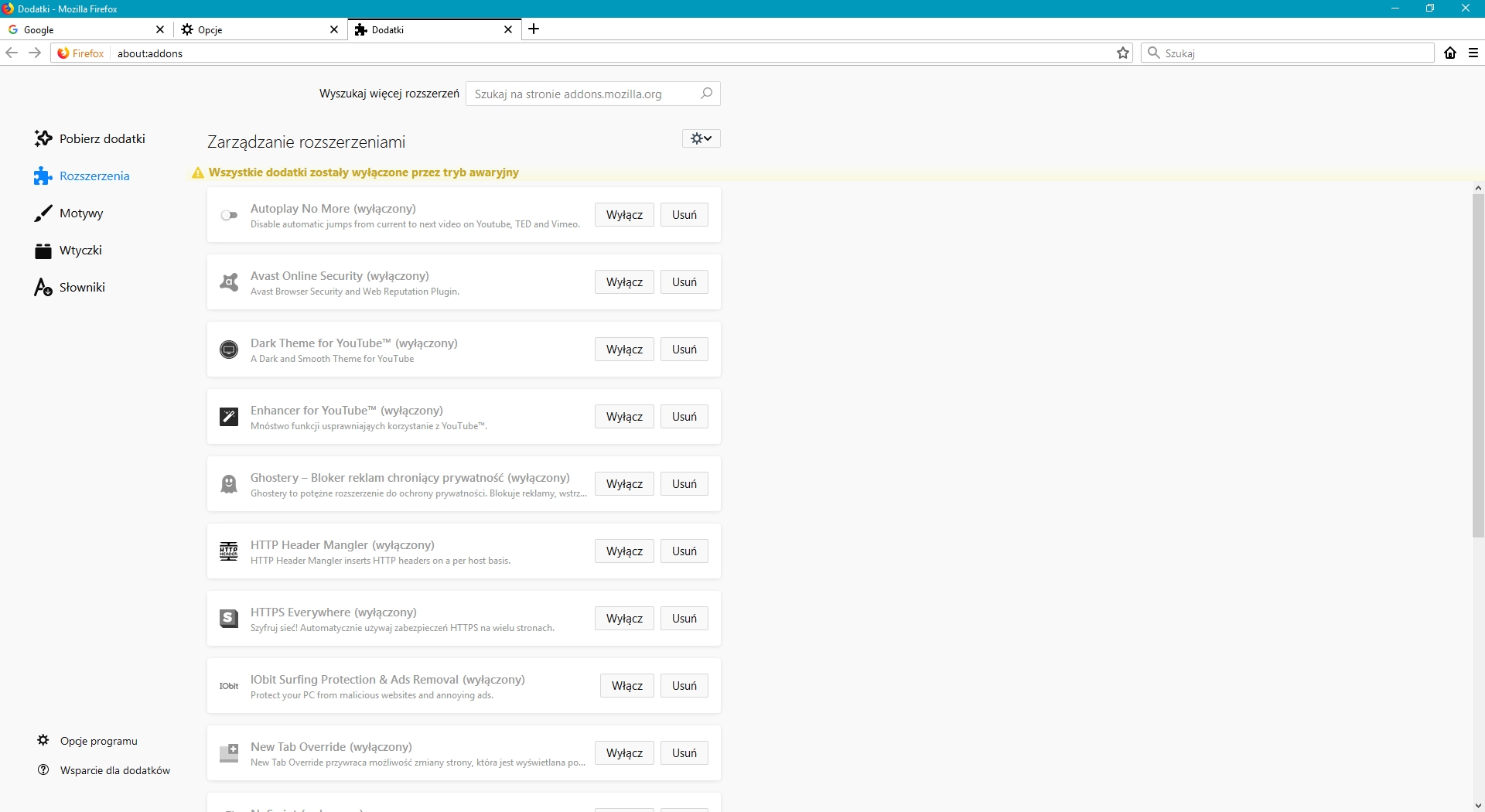Click the forward navigation arrow
Screen dimensions: 1485x812
click(x=35, y=53)
